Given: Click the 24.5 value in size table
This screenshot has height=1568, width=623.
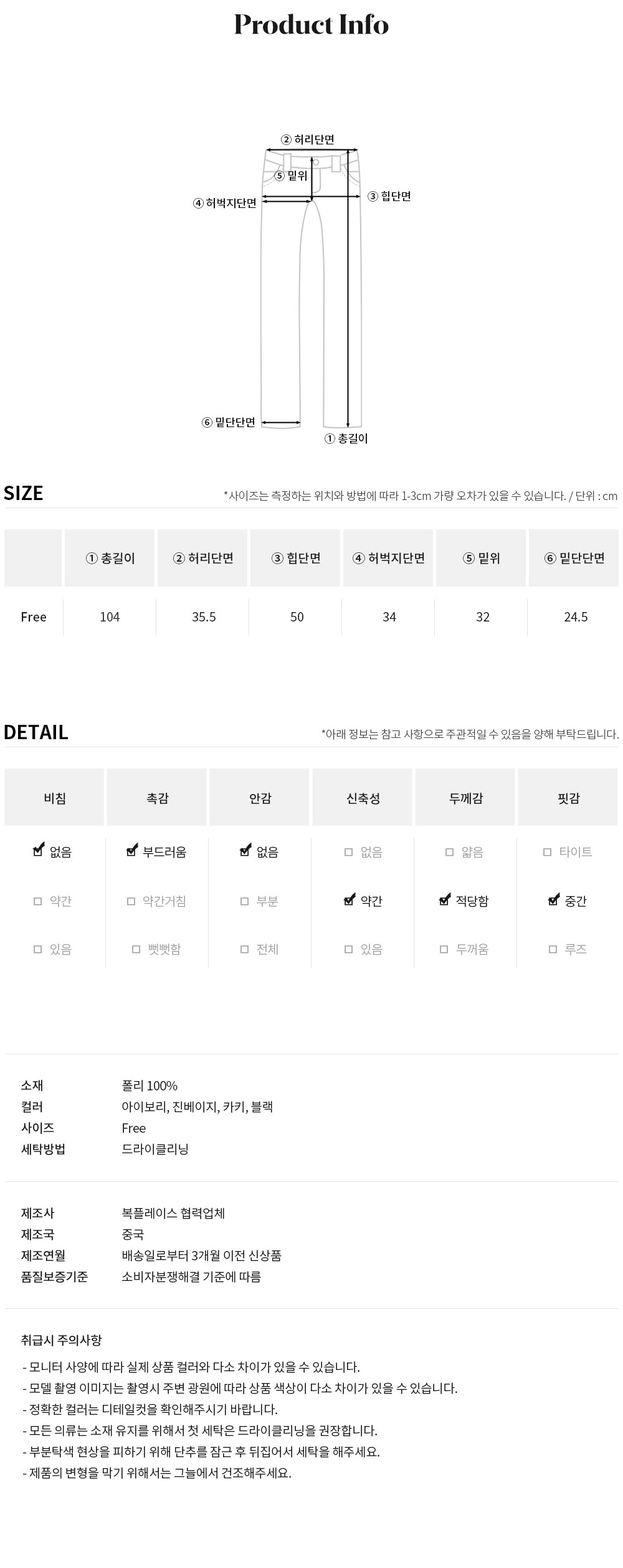Looking at the screenshot, I should click(x=576, y=617).
